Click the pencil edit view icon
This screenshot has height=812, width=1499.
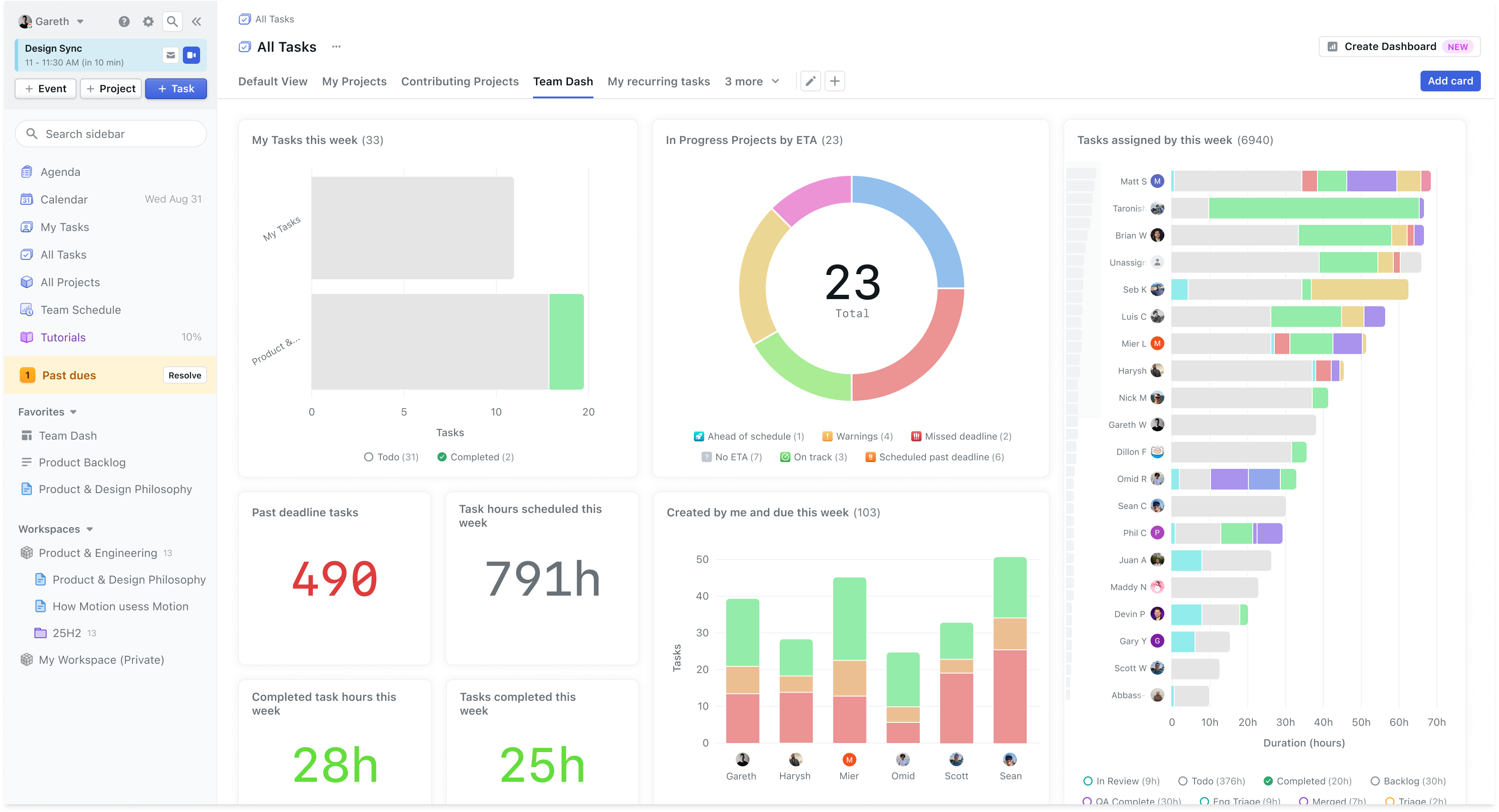810,81
